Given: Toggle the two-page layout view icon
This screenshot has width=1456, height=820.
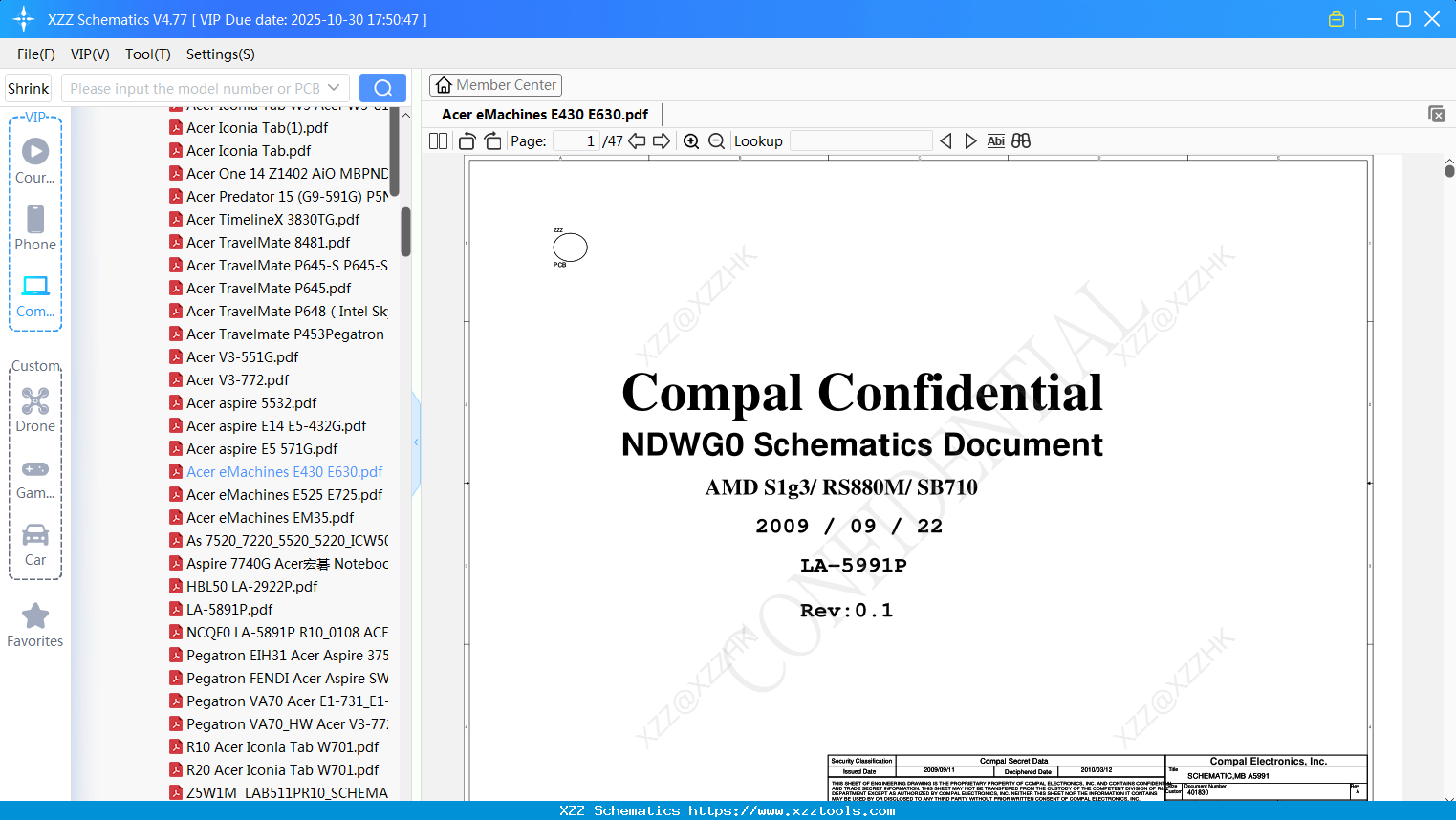Looking at the screenshot, I should (x=438, y=141).
